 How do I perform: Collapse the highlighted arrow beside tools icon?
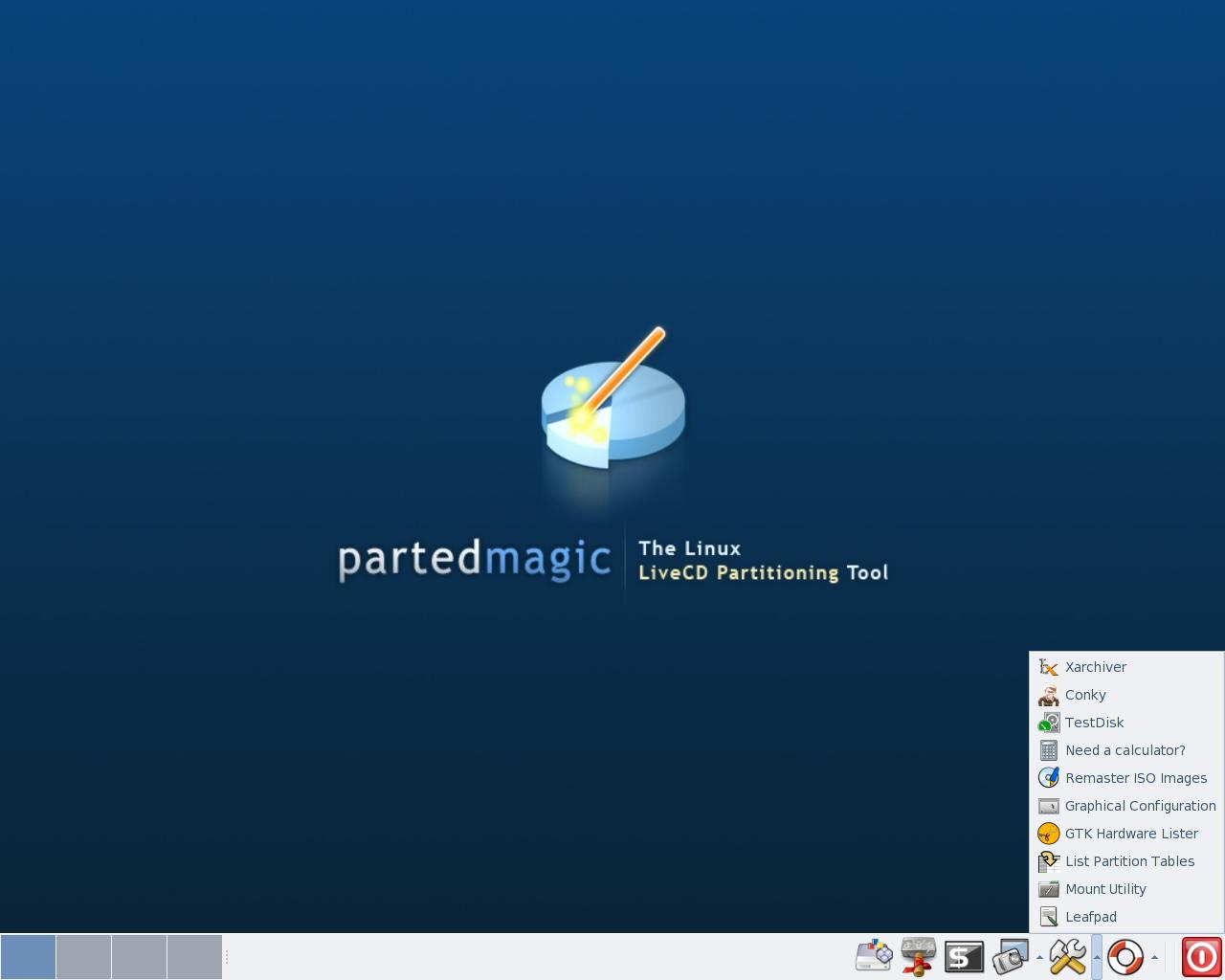1097,956
